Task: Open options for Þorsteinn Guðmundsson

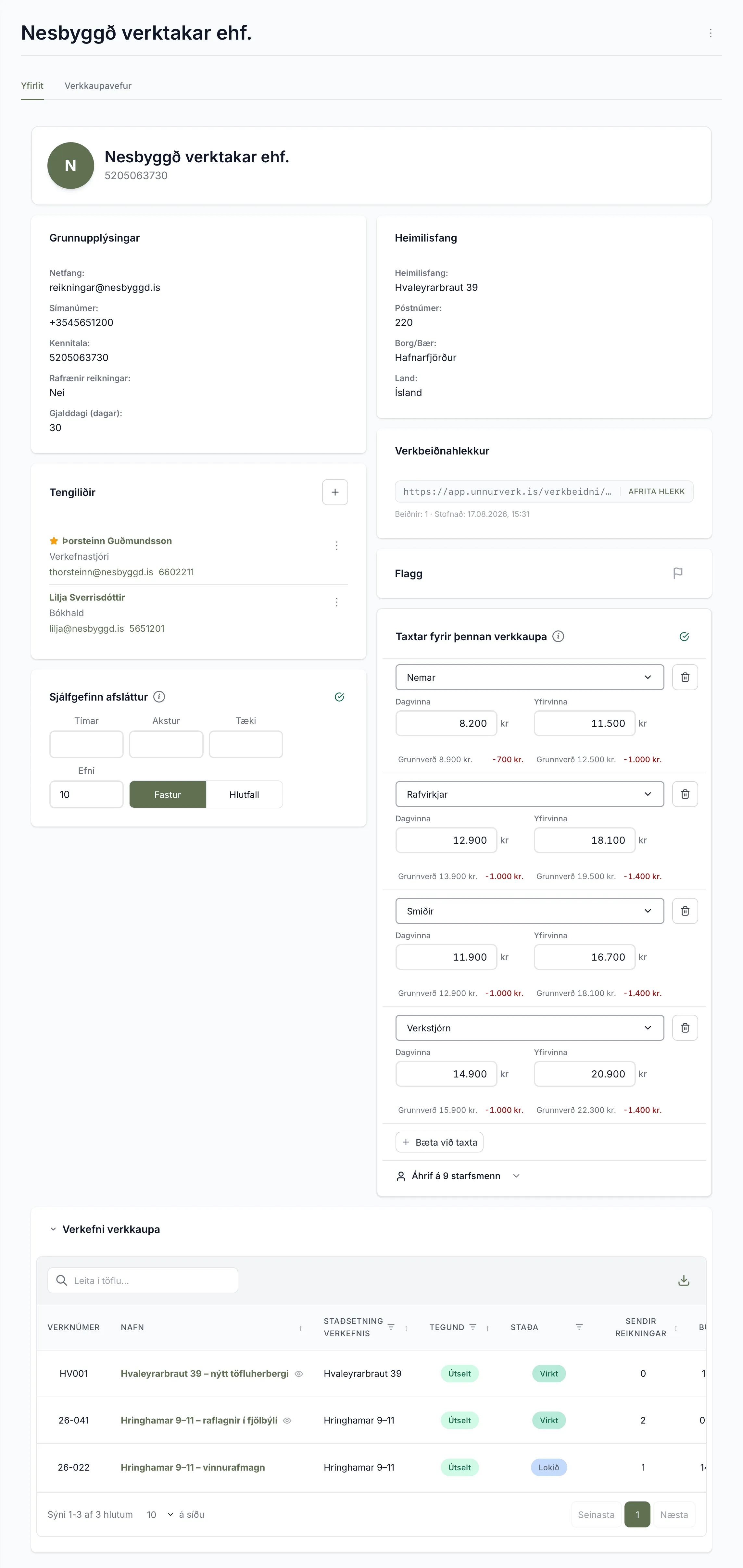Action: (x=336, y=545)
